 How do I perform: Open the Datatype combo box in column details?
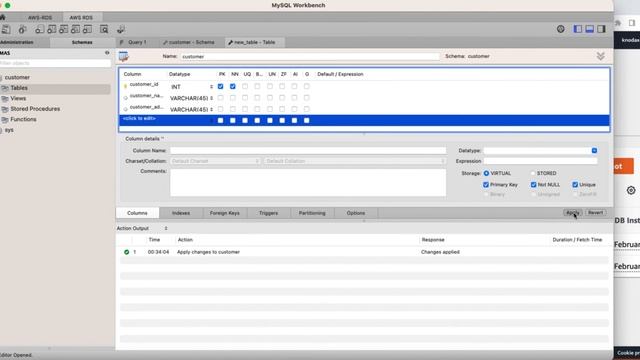(594, 151)
